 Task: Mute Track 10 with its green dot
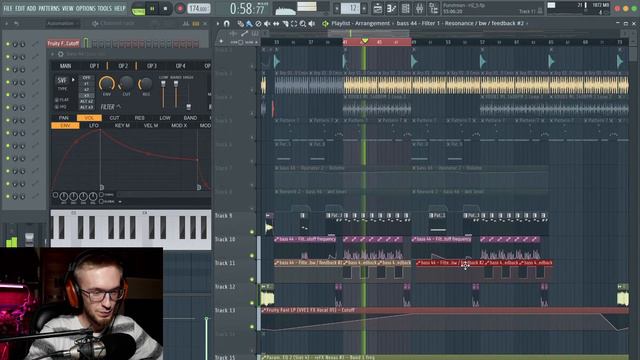(252, 256)
